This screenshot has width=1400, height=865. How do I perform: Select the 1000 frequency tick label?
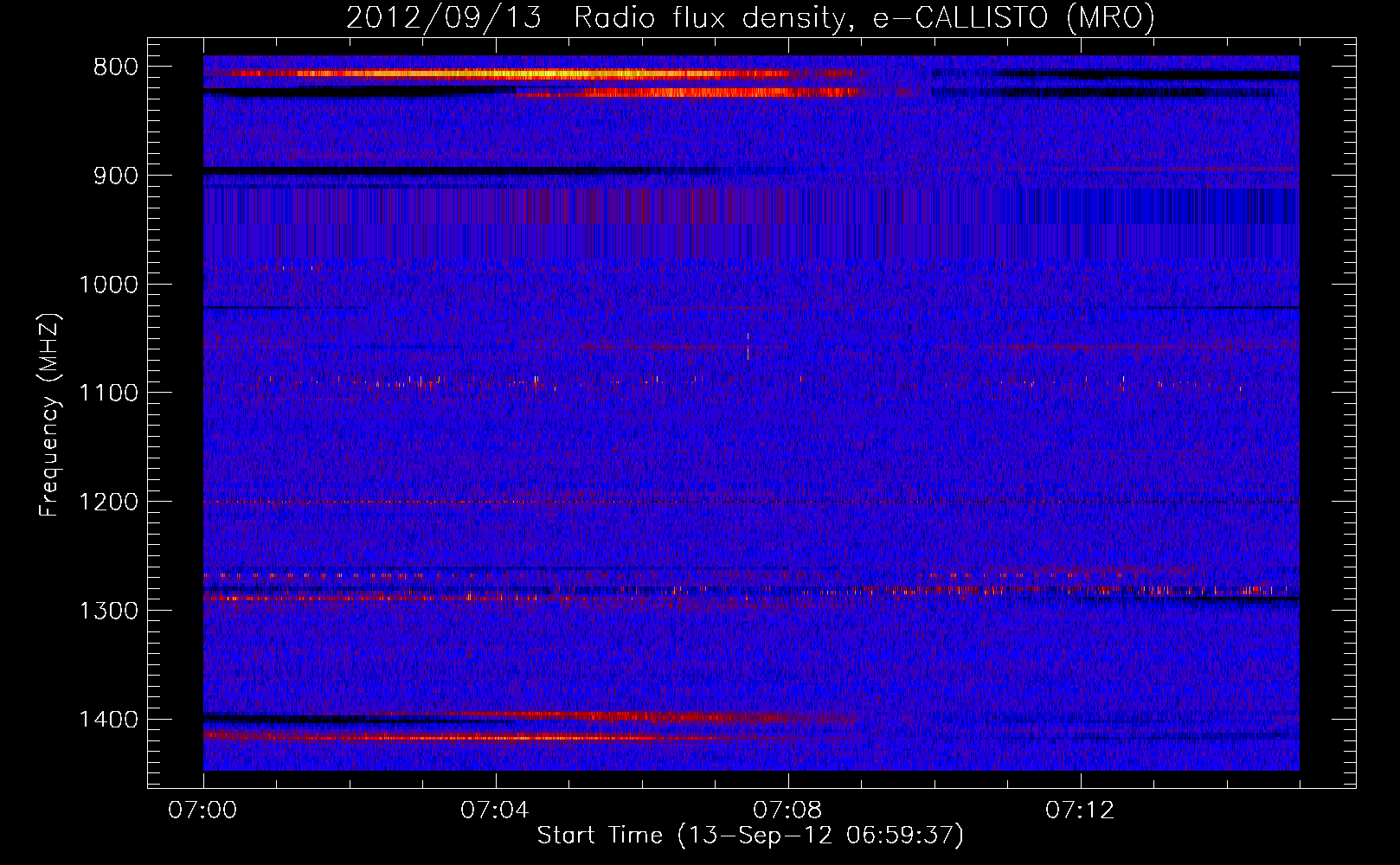[108, 285]
